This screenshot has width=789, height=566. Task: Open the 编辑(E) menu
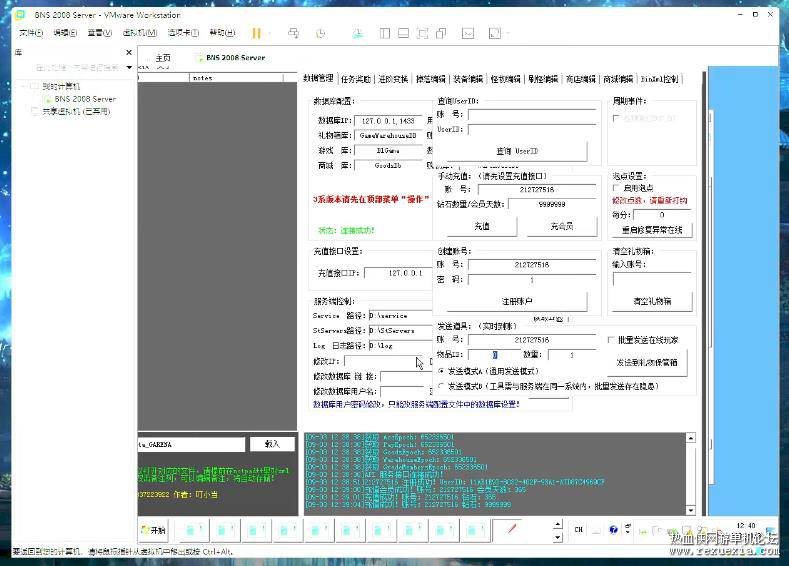[x=65, y=33]
